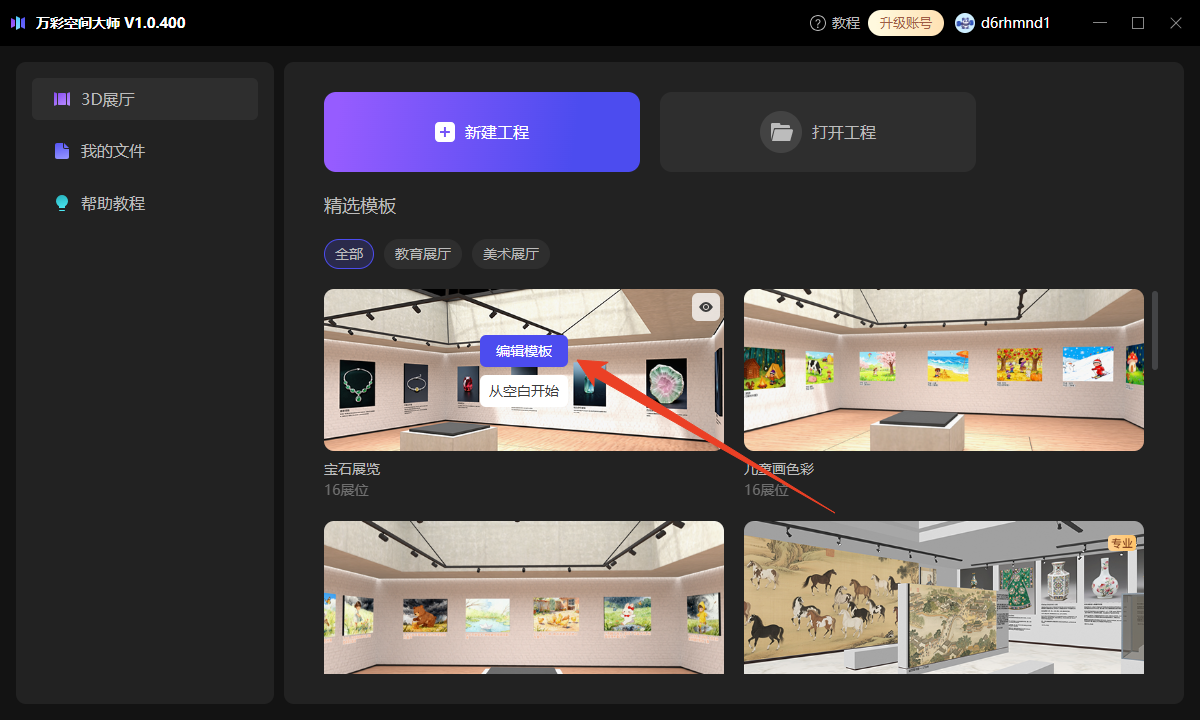The height and width of the screenshot is (720, 1200).
Task: Click the lightbulb icon beside 帮助教程
Action: point(61,203)
